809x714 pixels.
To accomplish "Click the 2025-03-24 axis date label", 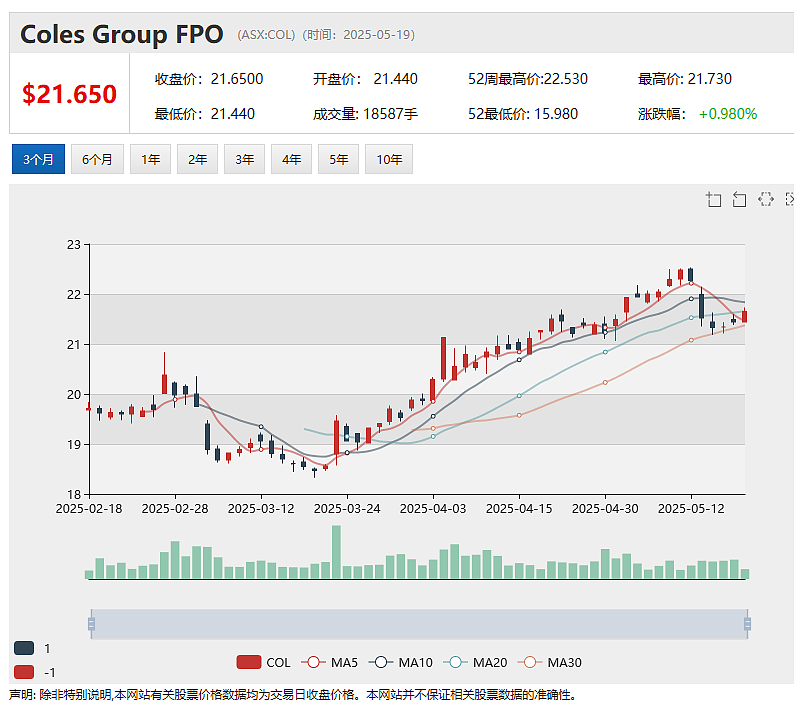I will pos(347,509).
